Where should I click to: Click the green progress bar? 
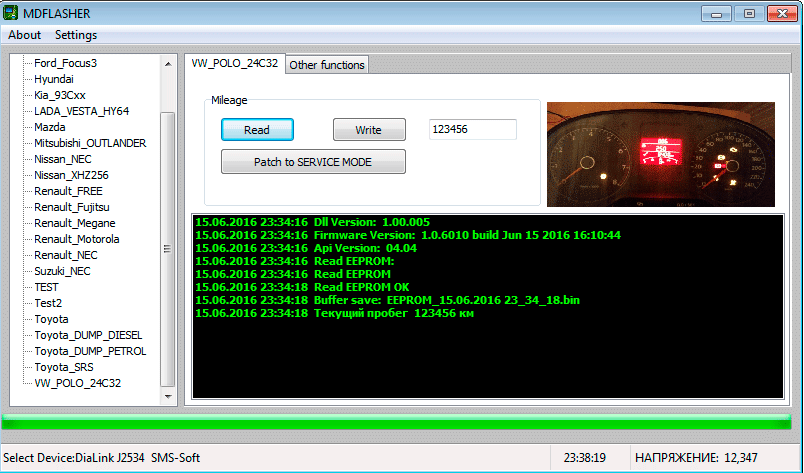click(400, 422)
